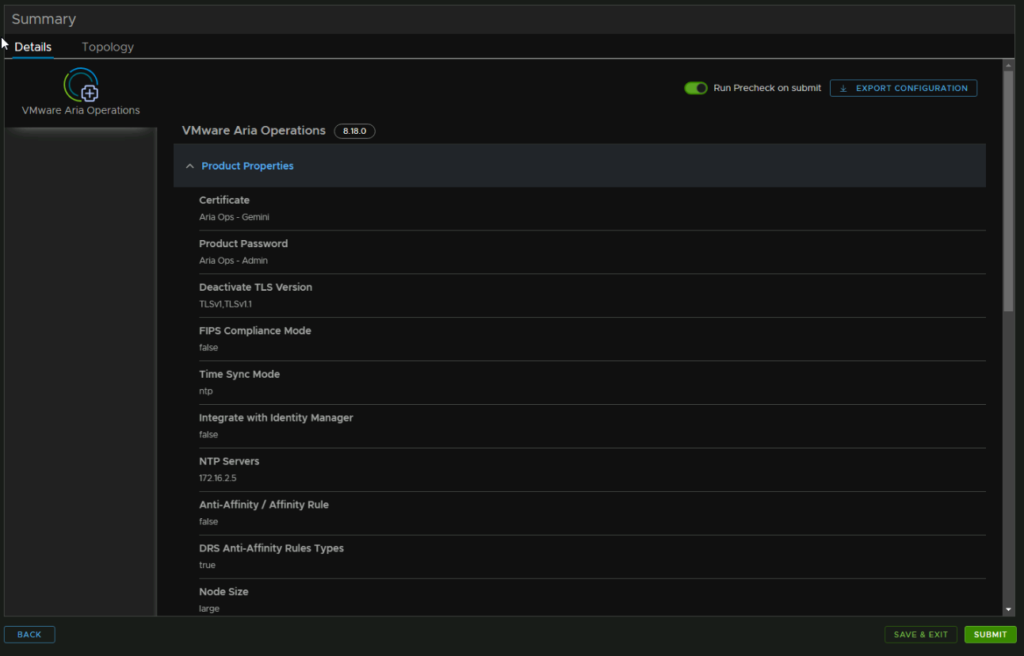Click the Summary panel title
Image resolution: width=1024 pixels, height=656 pixels.
tap(44, 19)
